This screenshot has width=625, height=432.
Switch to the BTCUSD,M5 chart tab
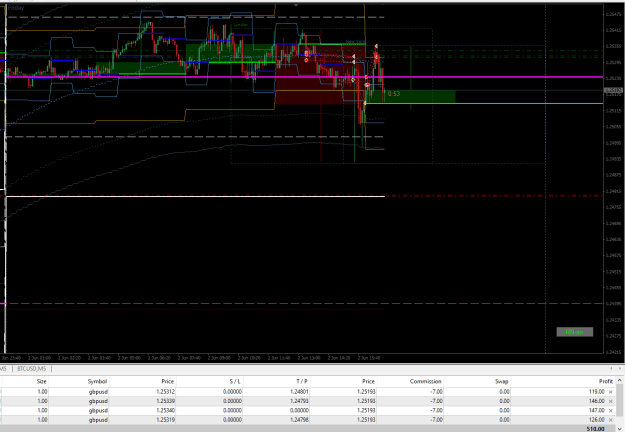(x=31, y=369)
